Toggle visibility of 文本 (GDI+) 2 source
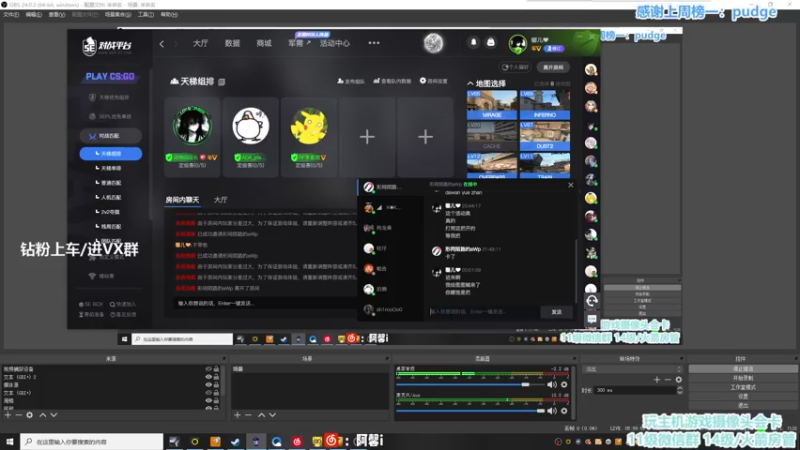 click(208, 377)
